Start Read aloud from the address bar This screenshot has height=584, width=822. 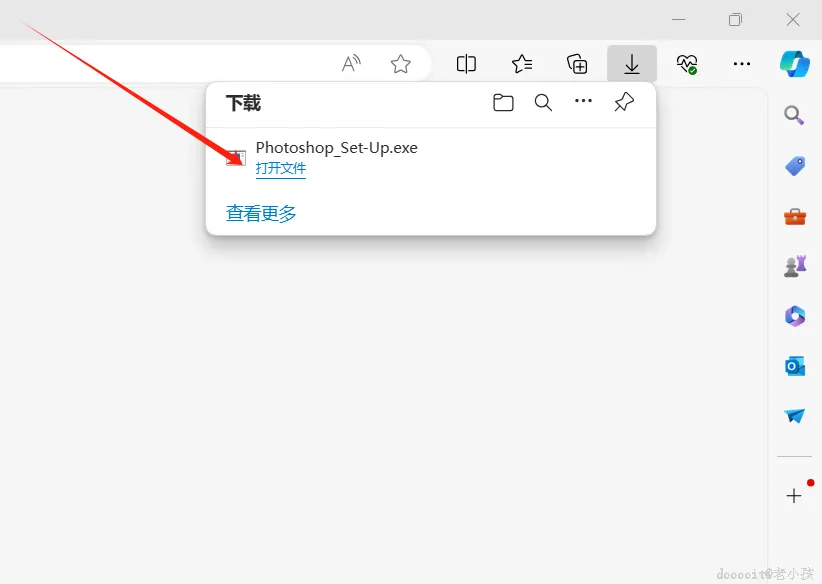[351, 63]
